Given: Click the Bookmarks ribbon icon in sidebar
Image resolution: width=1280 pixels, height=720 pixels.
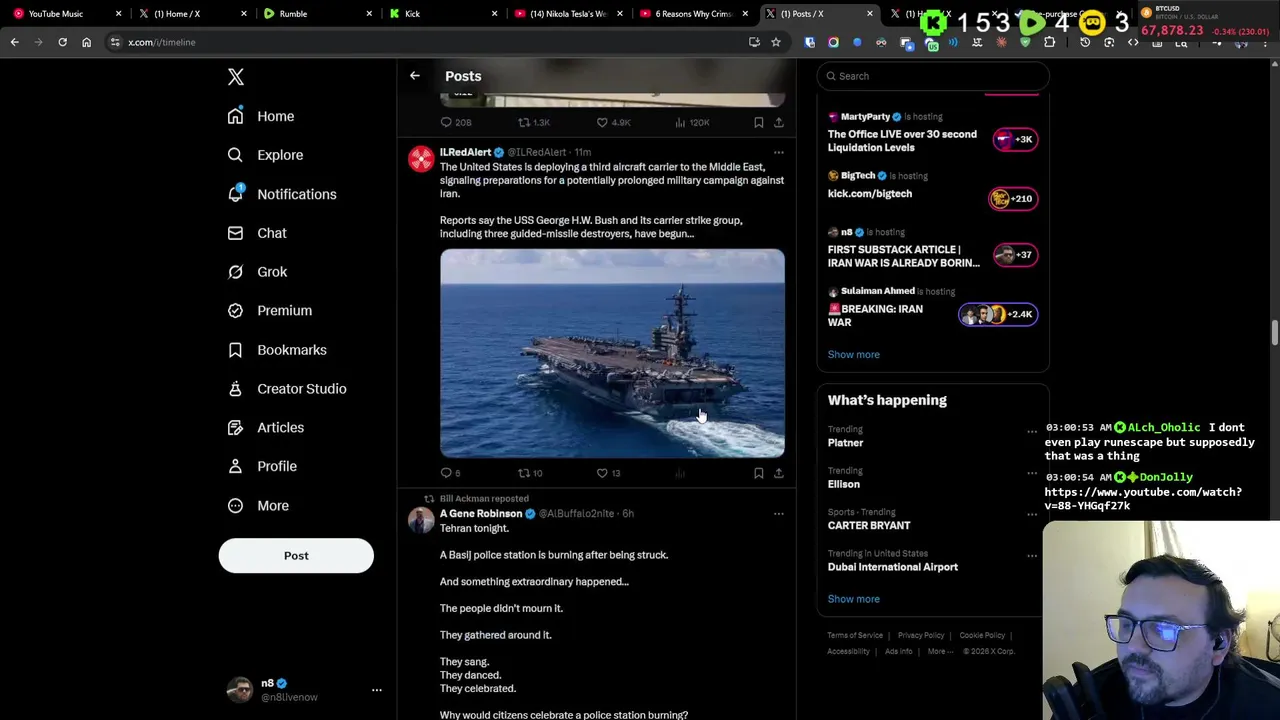Looking at the screenshot, I should click(x=235, y=350).
